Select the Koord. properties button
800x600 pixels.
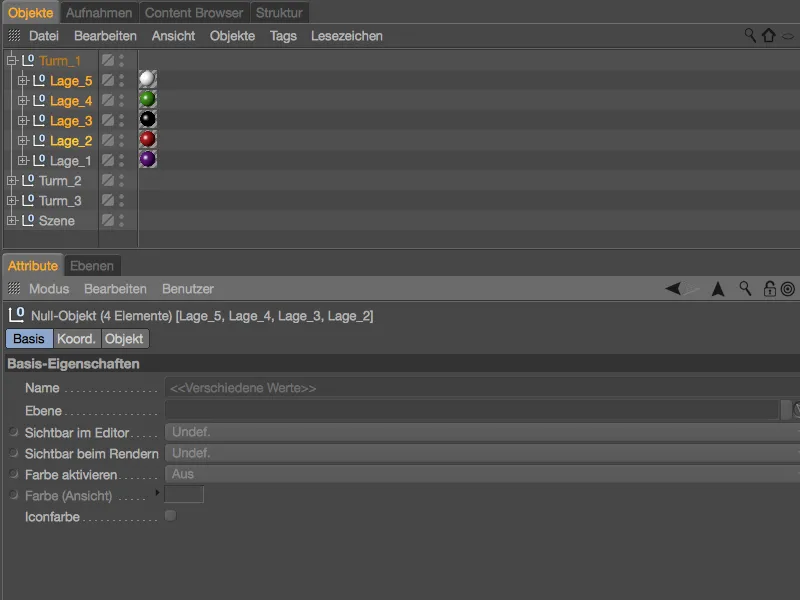[x=77, y=339]
